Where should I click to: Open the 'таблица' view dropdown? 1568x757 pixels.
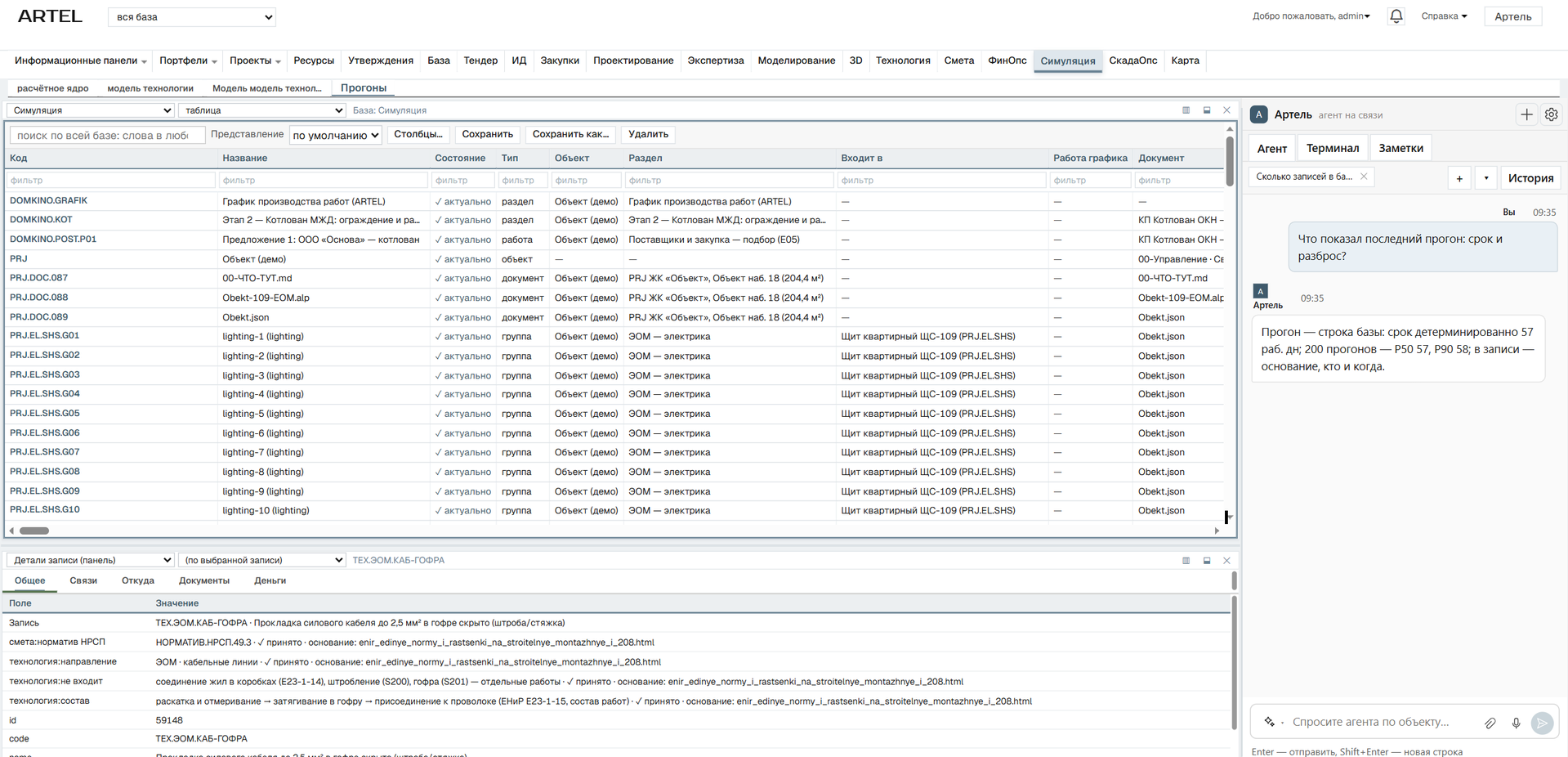262,110
